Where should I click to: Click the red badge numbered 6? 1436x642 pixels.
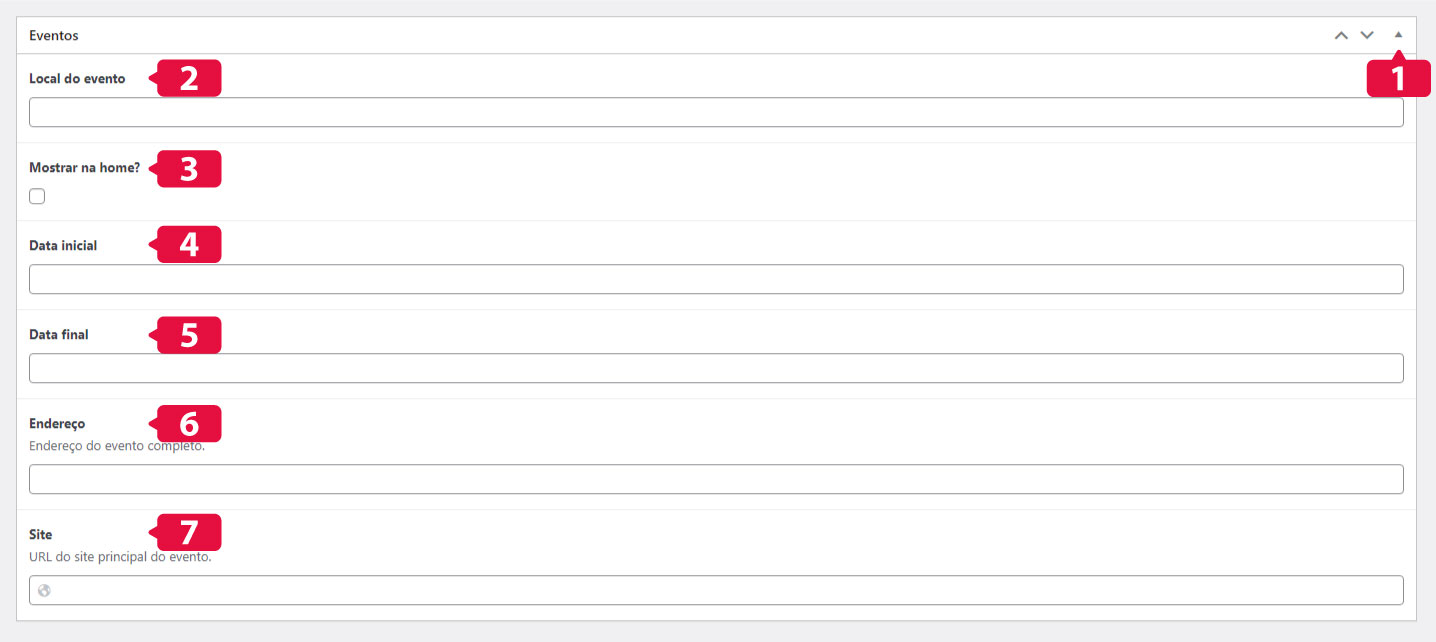click(187, 424)
